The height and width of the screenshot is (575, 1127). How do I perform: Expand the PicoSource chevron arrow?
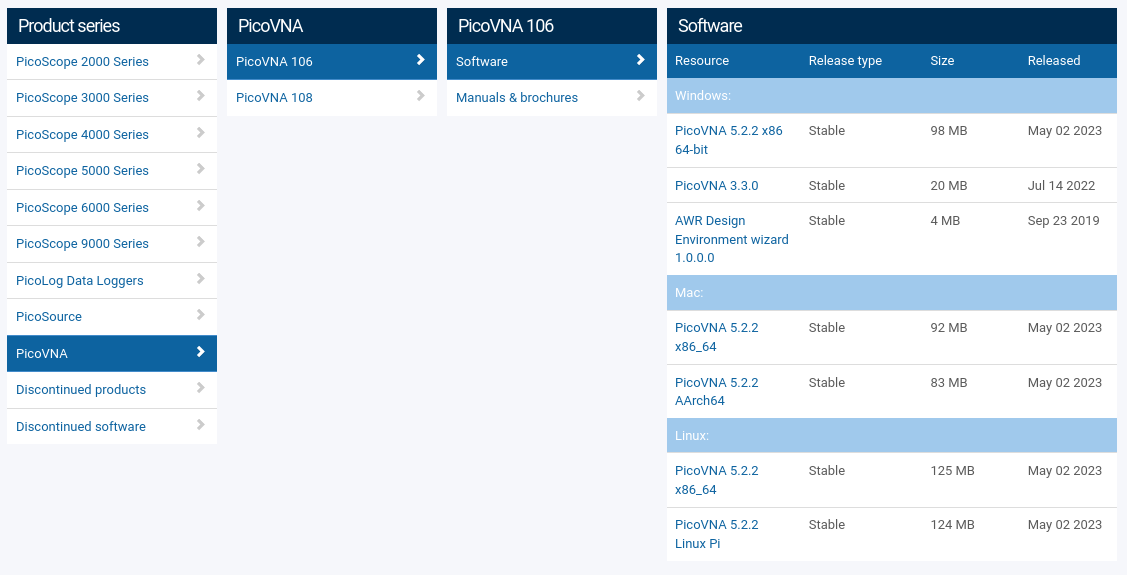[201, 315]
